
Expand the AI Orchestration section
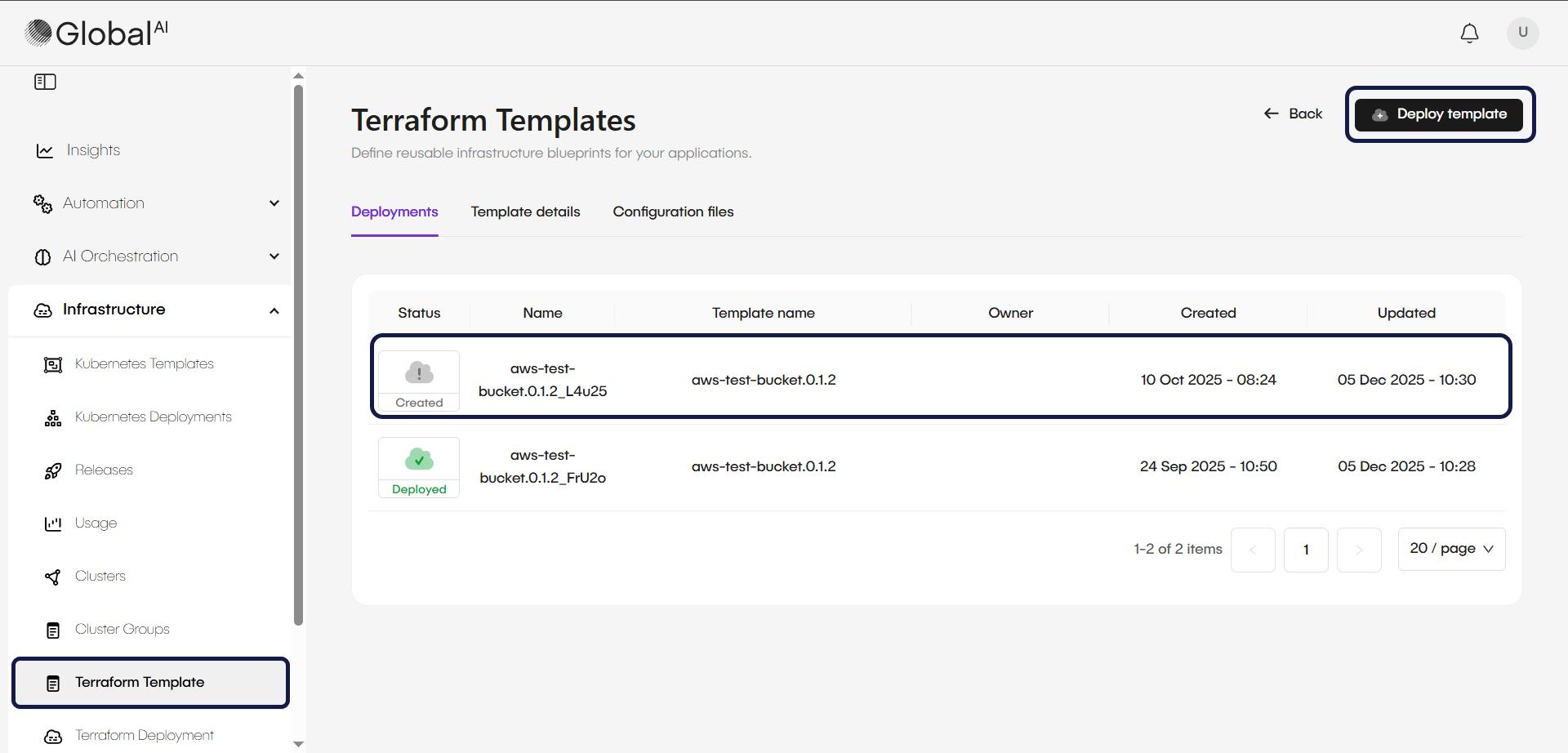pos(274,256)
